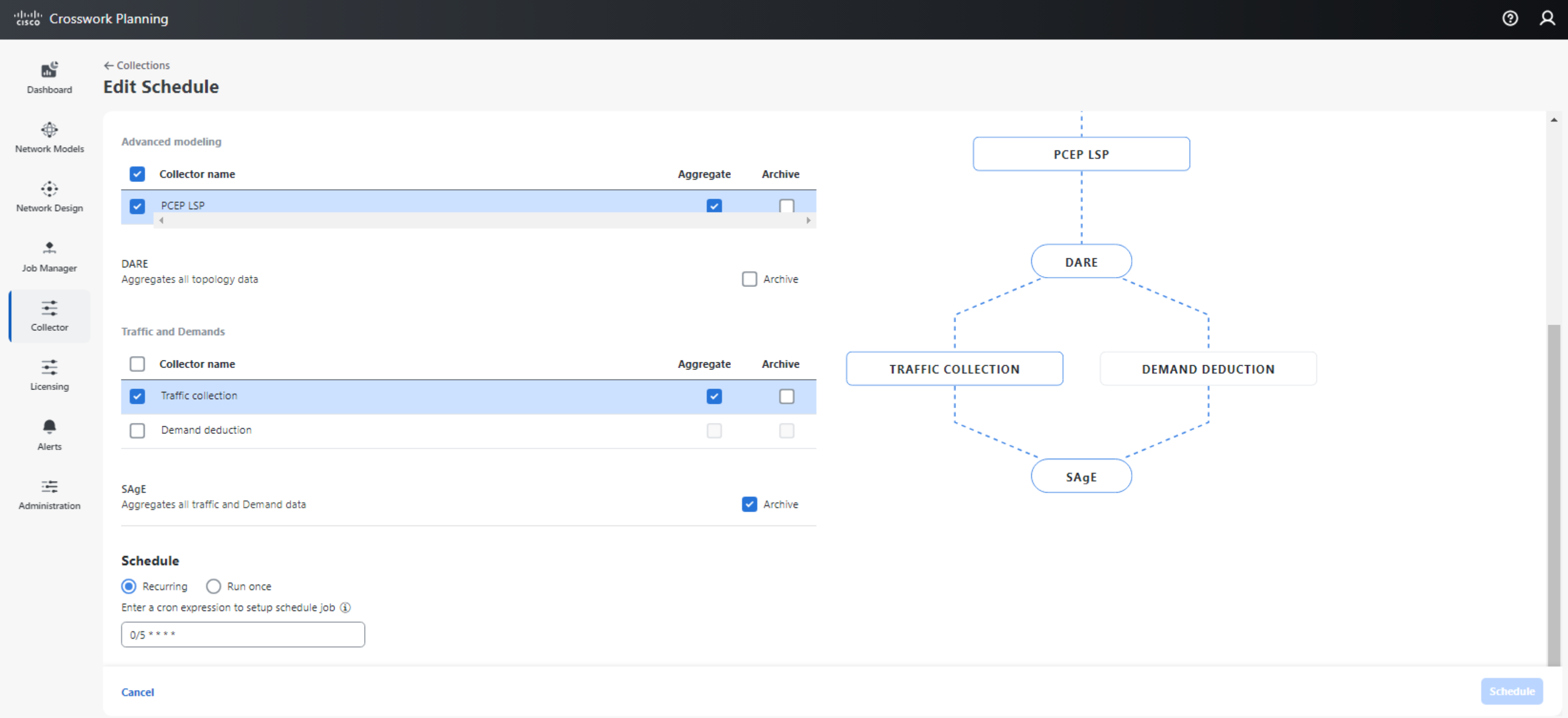
Task: Toggle Advanced modeling select-all checkbox
Action: pos(137,174)
